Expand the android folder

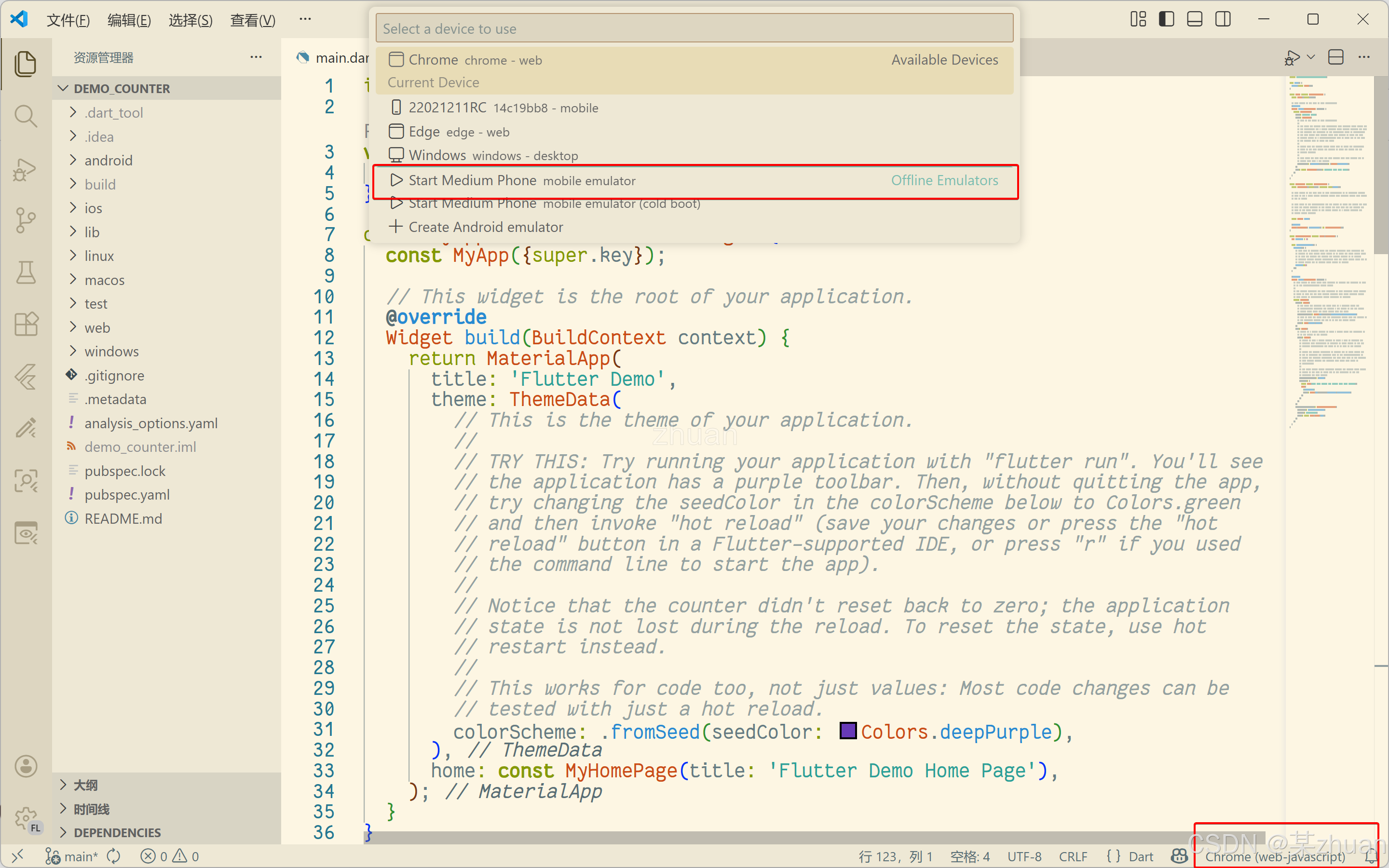point(108,160)
